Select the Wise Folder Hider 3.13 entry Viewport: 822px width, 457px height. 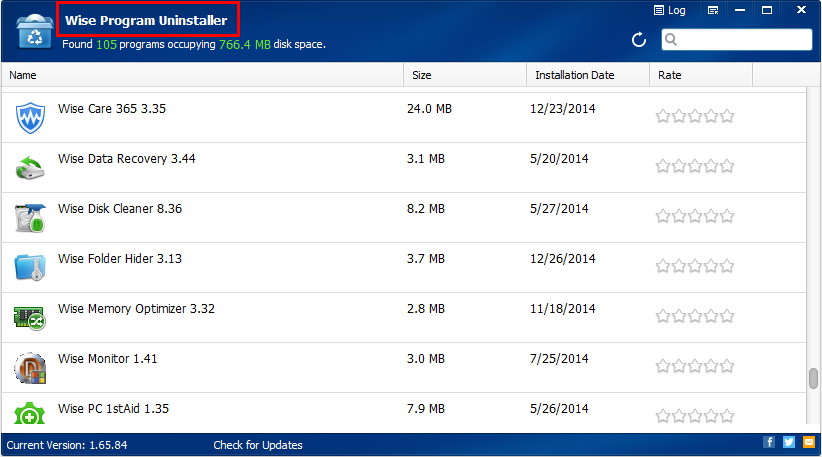point(404,267)
